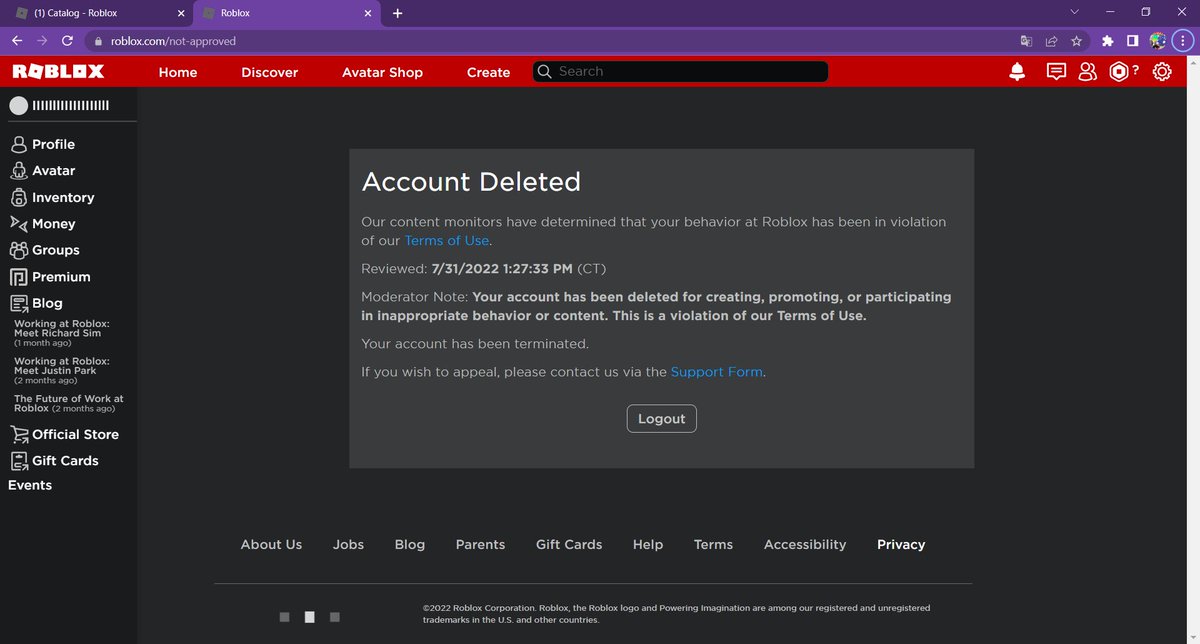Go back with the browser back arrow
1200x644 pixels.
[x=17, y=41]
